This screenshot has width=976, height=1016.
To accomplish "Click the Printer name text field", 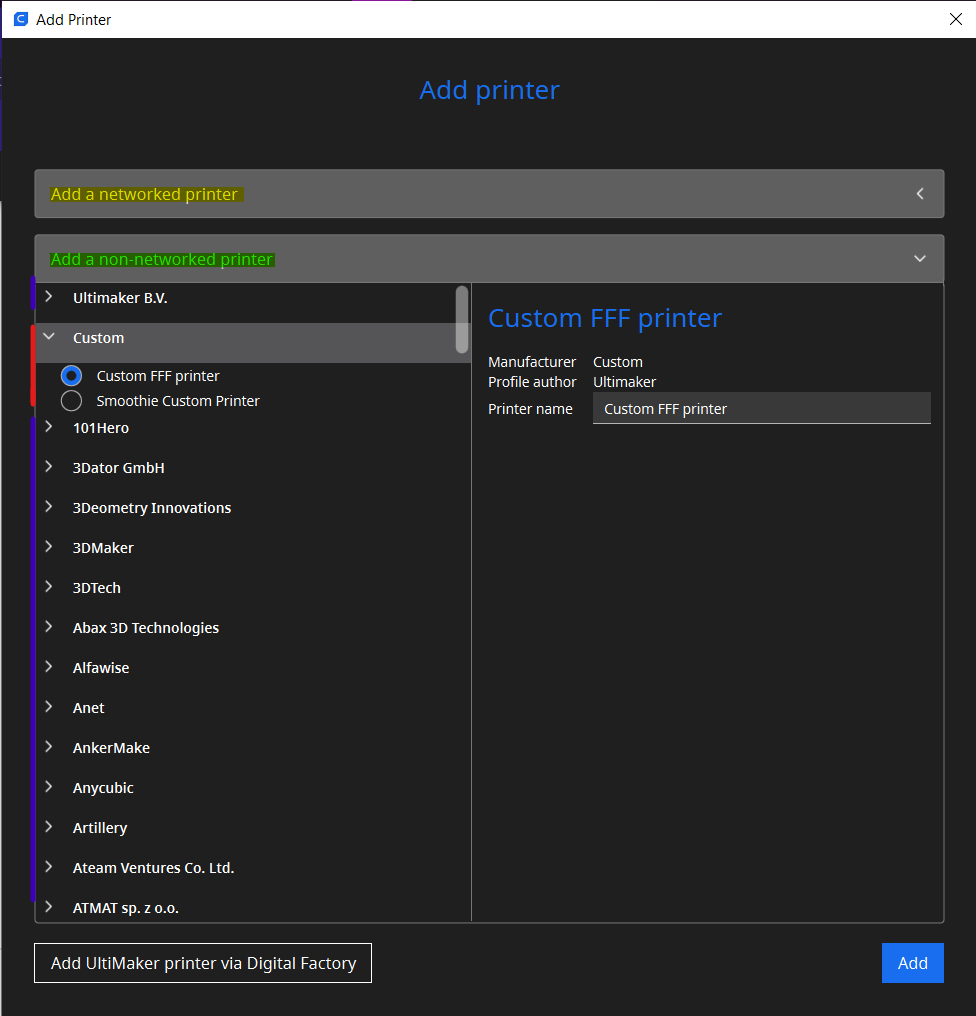I will click(761, 408).
